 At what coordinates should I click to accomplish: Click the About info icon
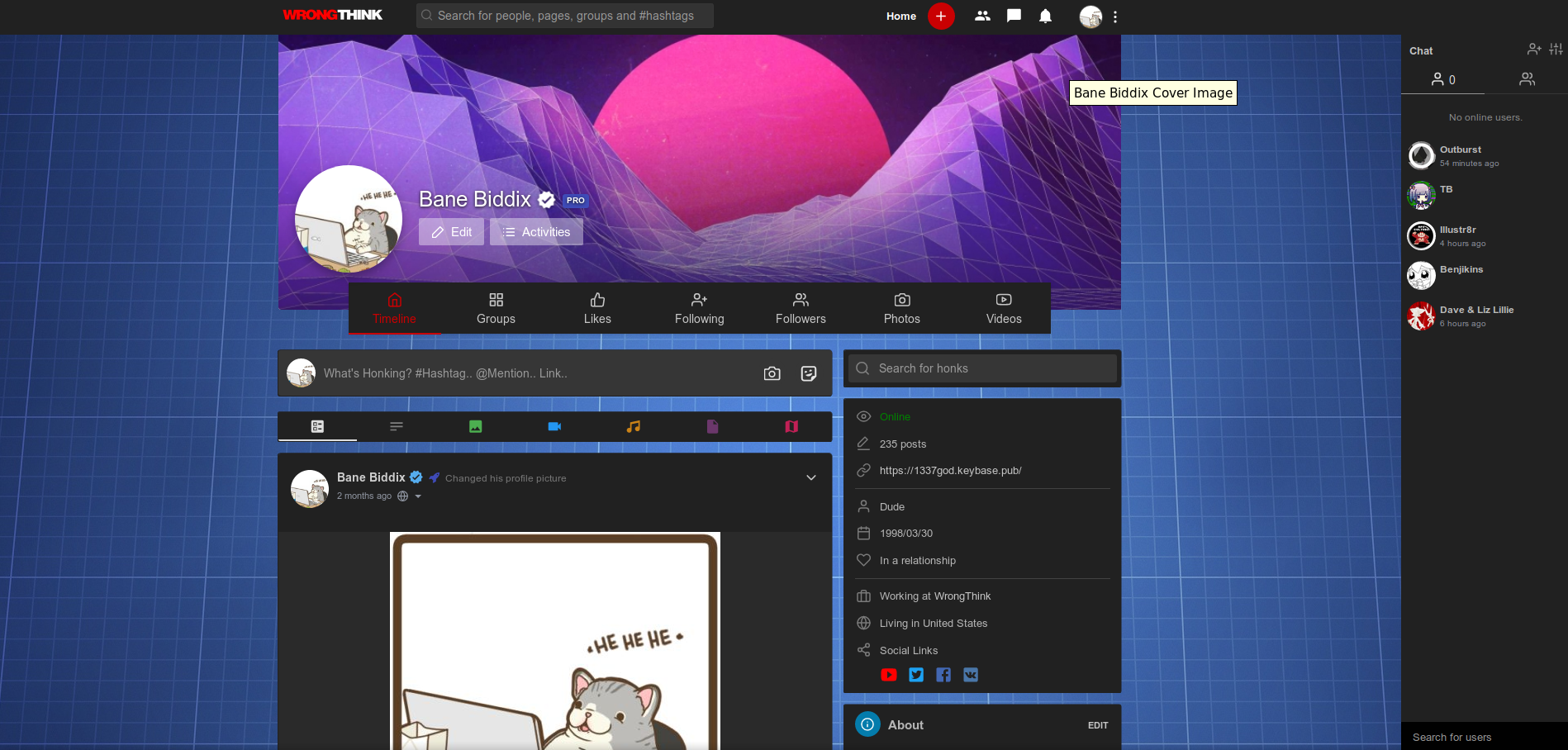[867, 724]
